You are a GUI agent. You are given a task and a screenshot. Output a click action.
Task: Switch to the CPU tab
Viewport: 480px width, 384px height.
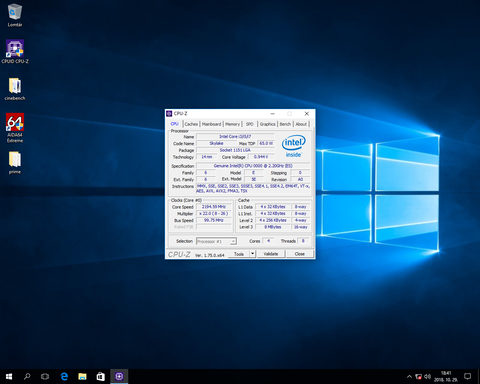tap(174, 124)
